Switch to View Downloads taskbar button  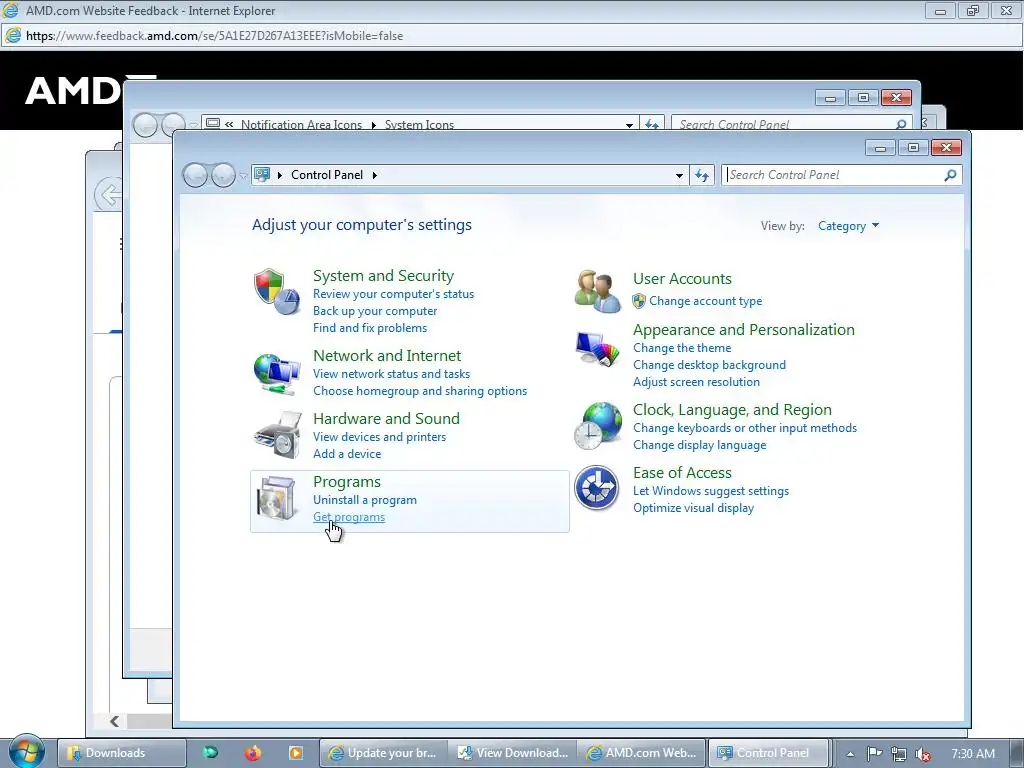click(x=513, y=753)
